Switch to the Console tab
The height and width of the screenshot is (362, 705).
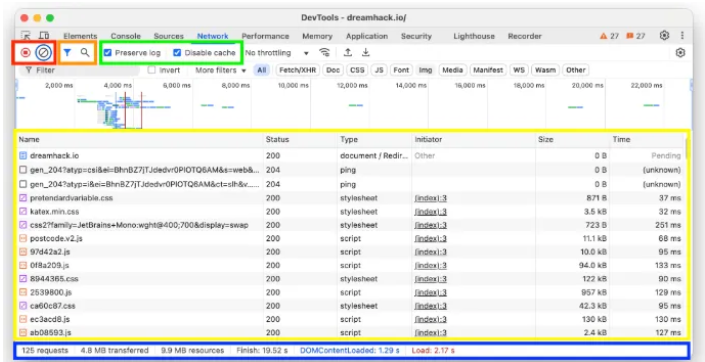pyautogui.click(x=125, y=36)
